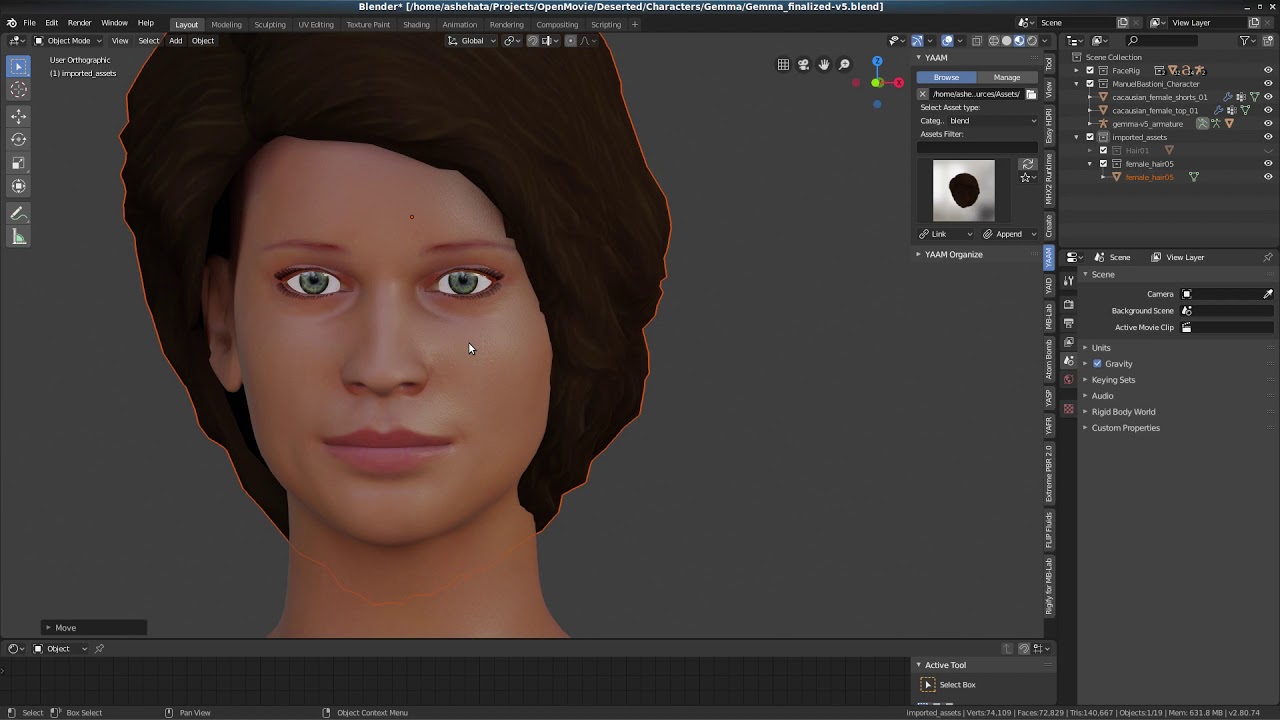Hide FaceRig with its eye icon

[1268, 71]
